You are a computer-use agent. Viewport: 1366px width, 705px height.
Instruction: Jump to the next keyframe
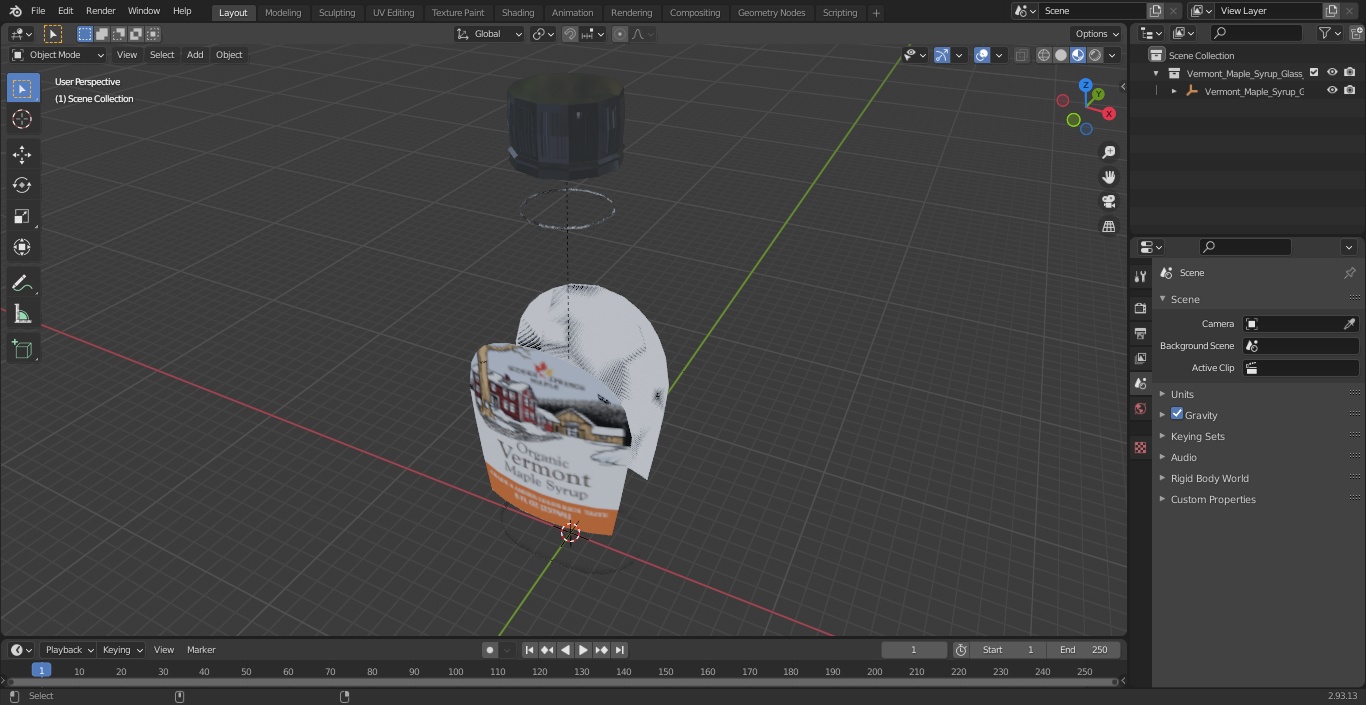tap(601, 650)
